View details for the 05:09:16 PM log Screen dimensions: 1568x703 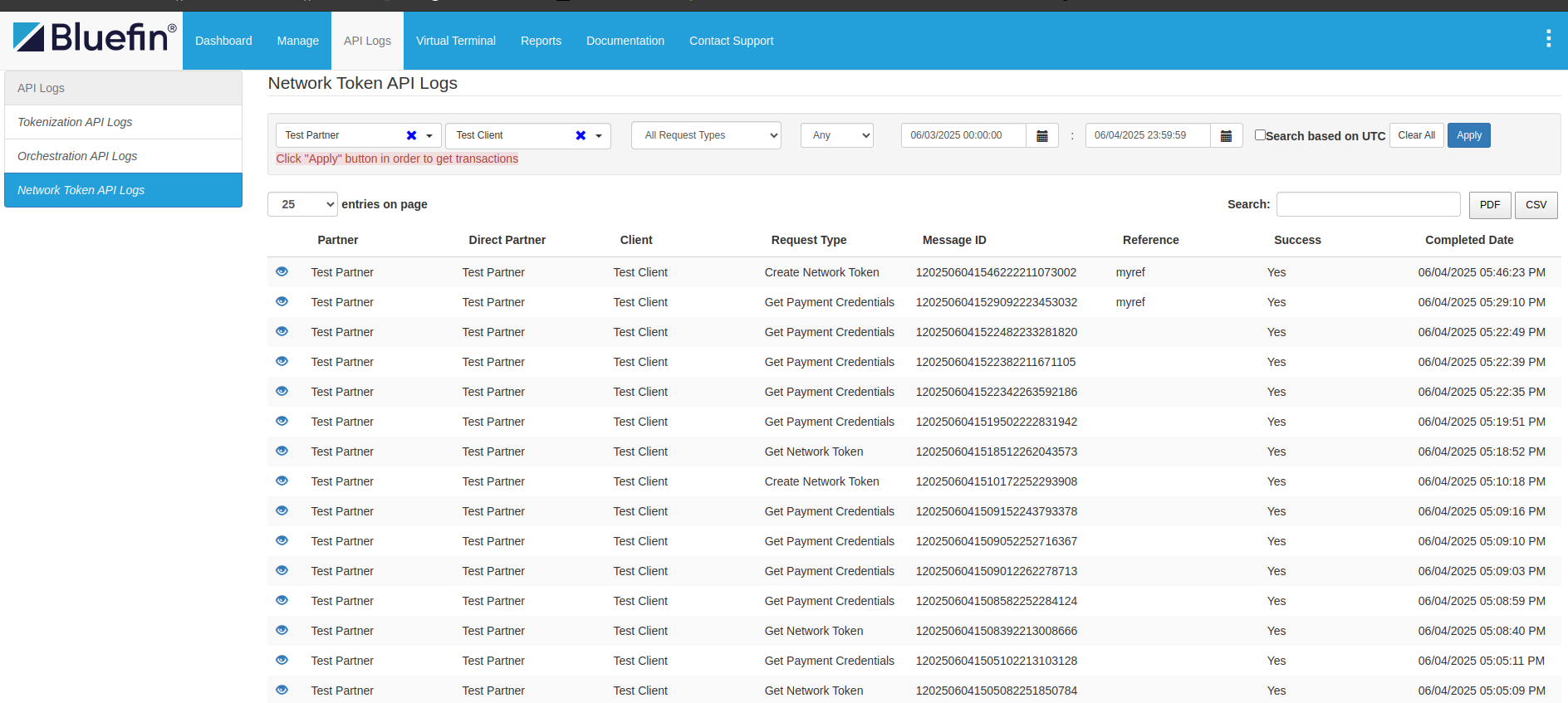pyautogui.click(x=282, y=510)
